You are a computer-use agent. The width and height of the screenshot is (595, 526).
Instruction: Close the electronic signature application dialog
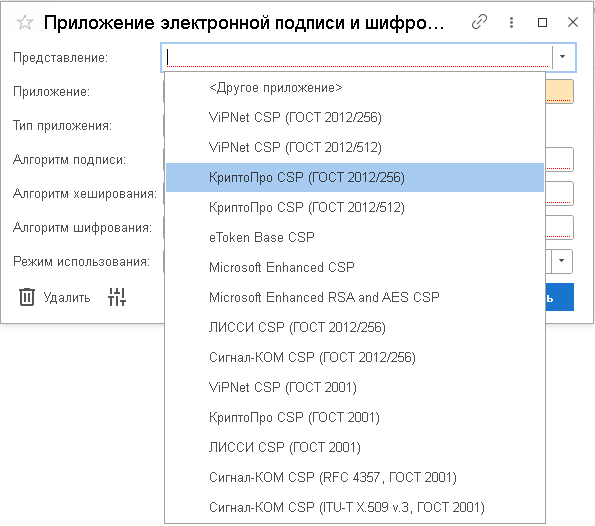573,22
